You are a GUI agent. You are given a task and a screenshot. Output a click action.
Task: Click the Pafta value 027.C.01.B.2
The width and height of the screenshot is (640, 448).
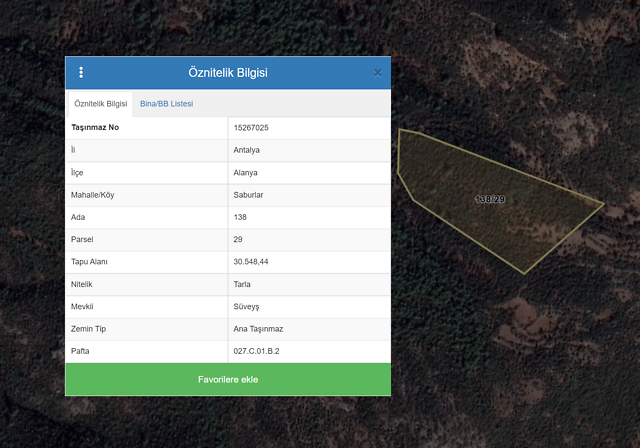[x=255, y=351]
